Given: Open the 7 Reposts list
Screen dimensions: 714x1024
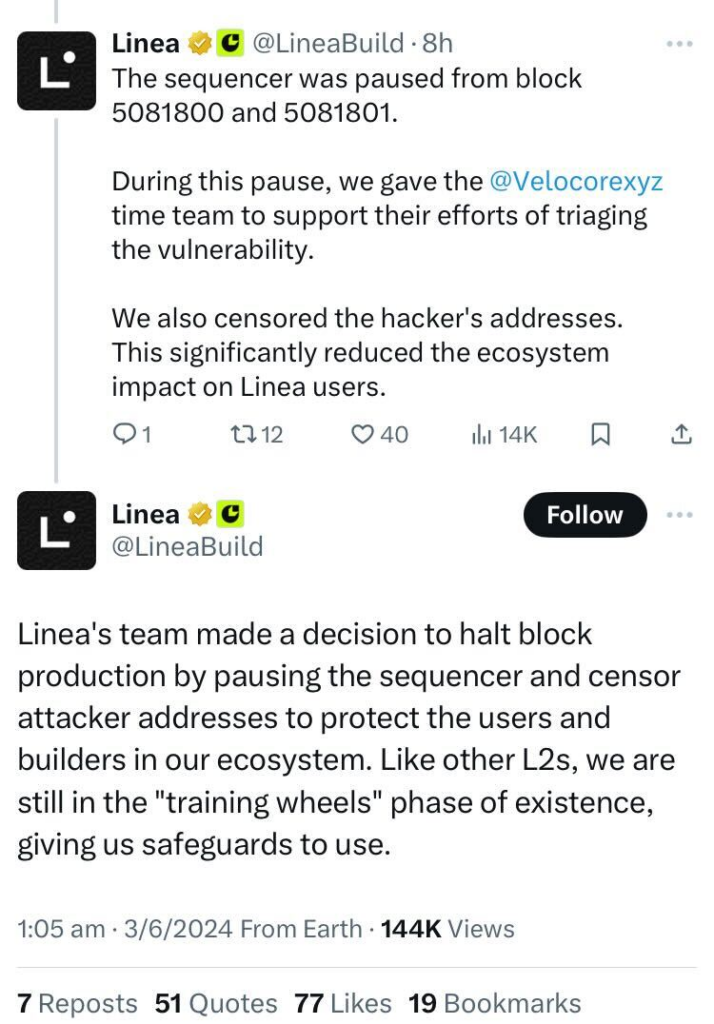Looking at the screenshot, I should coord(77,1004).
